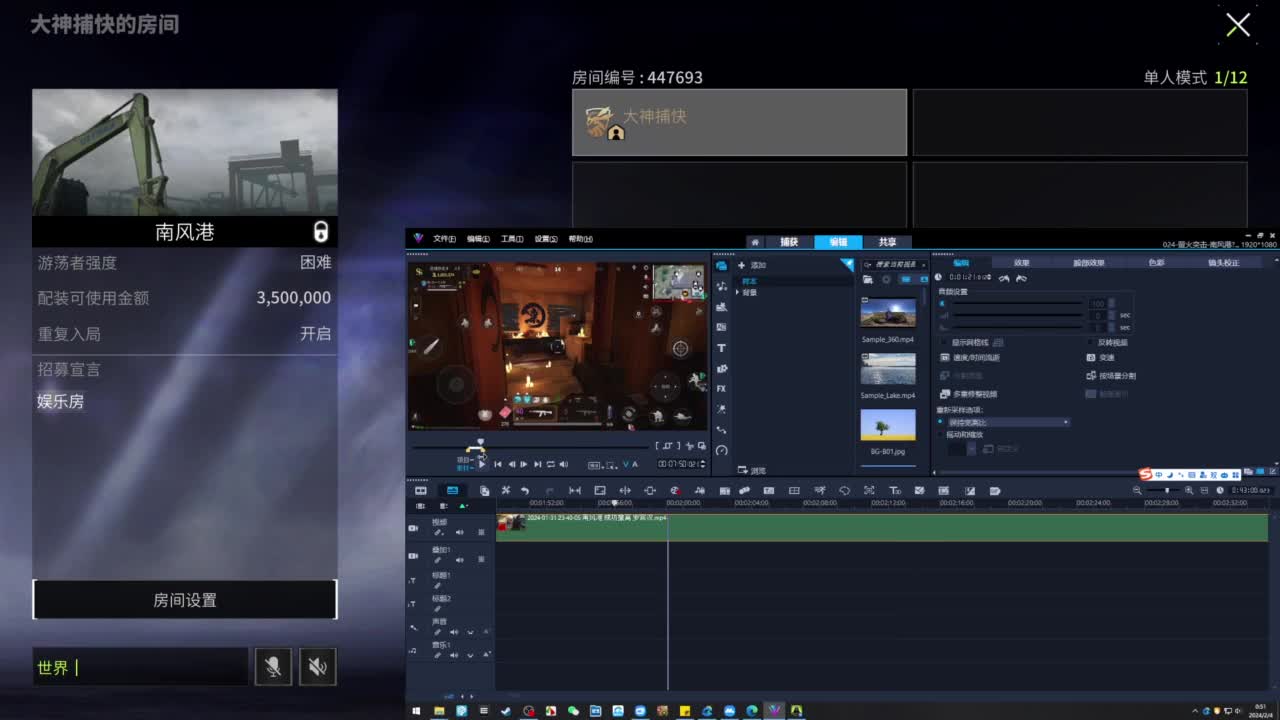Toggle repeat playback in preview
Screen dimensions: 1280x720
(x=550, y=464)
